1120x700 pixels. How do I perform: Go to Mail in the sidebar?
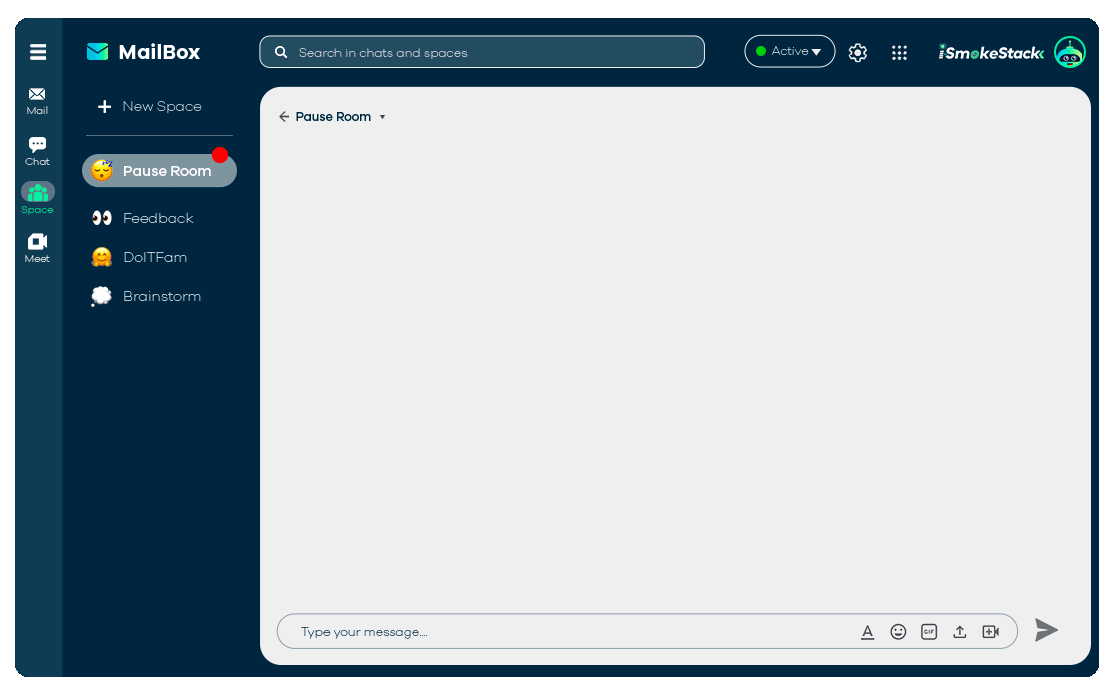pos(37,101)
